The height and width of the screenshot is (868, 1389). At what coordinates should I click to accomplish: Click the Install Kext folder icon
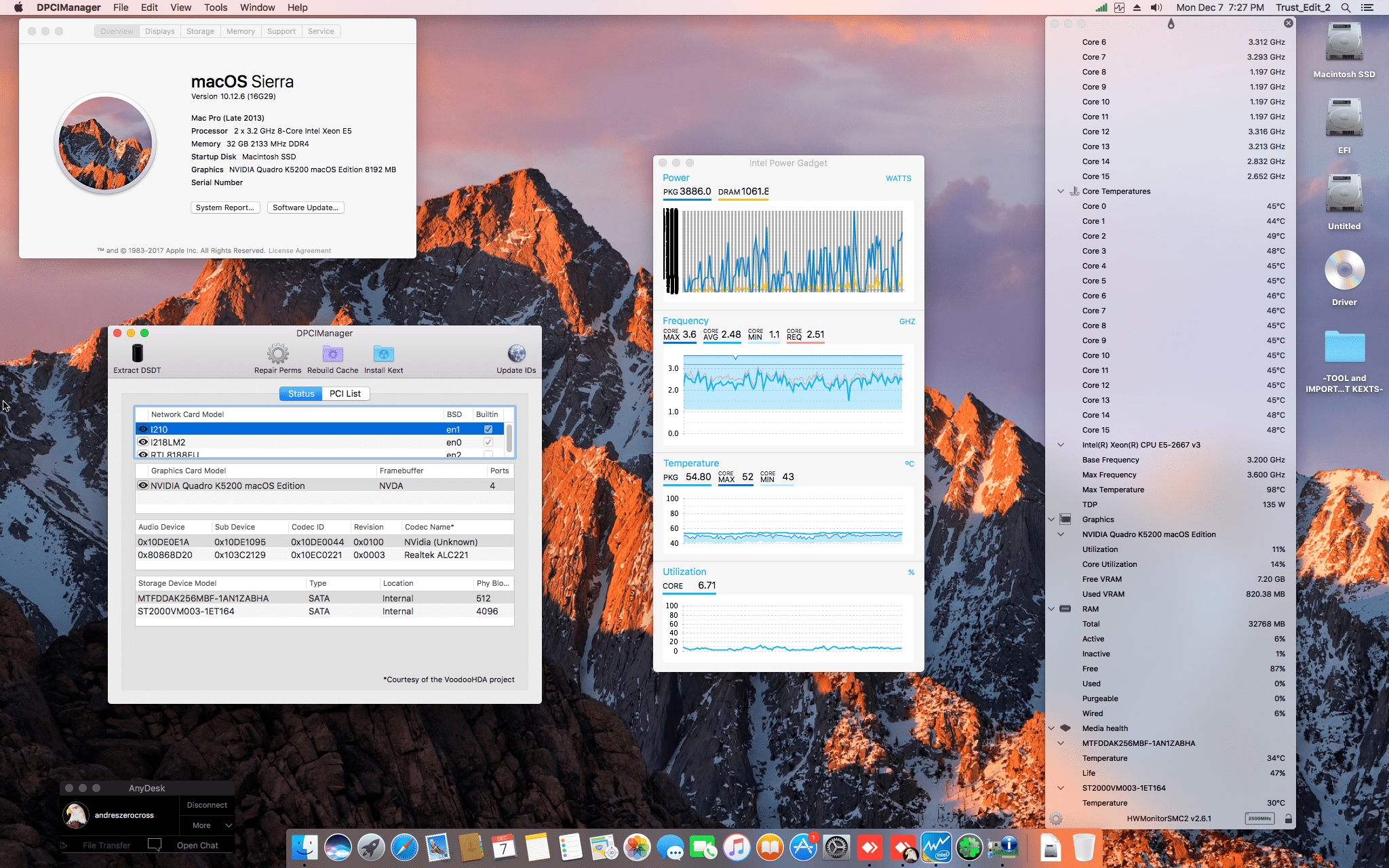(x=383, y=353)
